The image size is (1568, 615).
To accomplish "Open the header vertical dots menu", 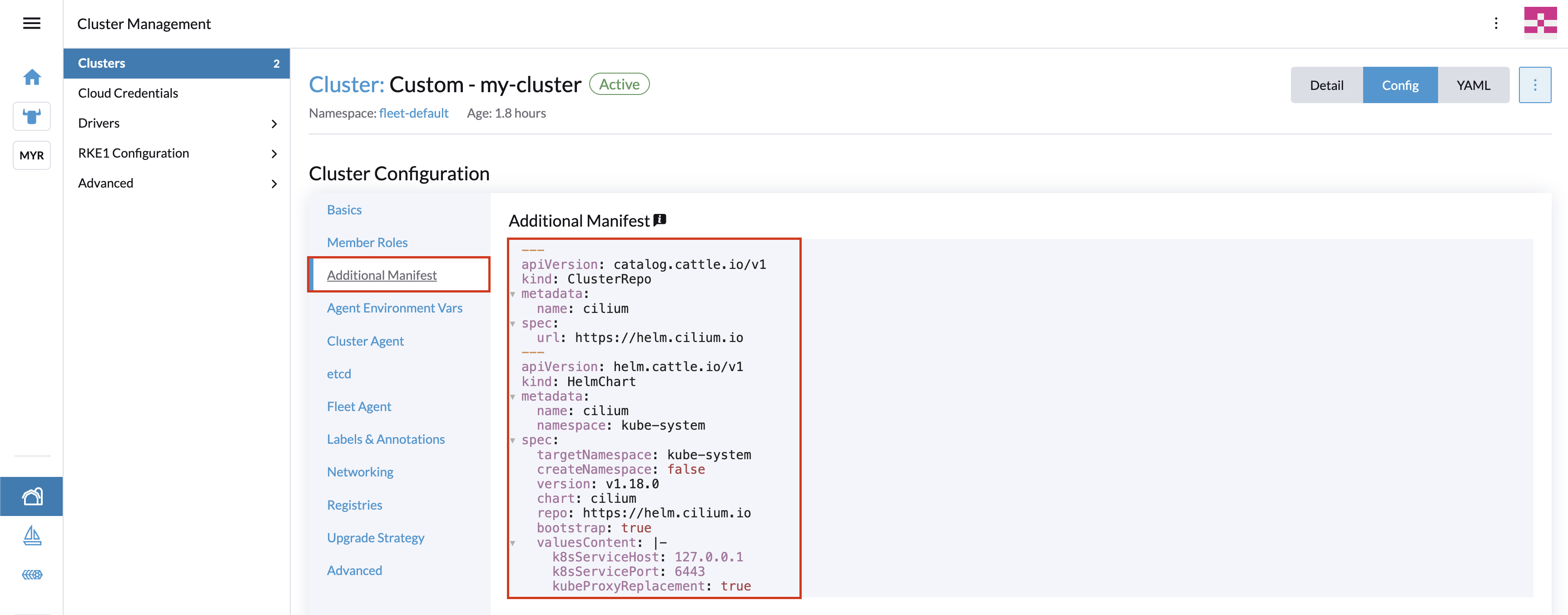I will (1496, 23).
